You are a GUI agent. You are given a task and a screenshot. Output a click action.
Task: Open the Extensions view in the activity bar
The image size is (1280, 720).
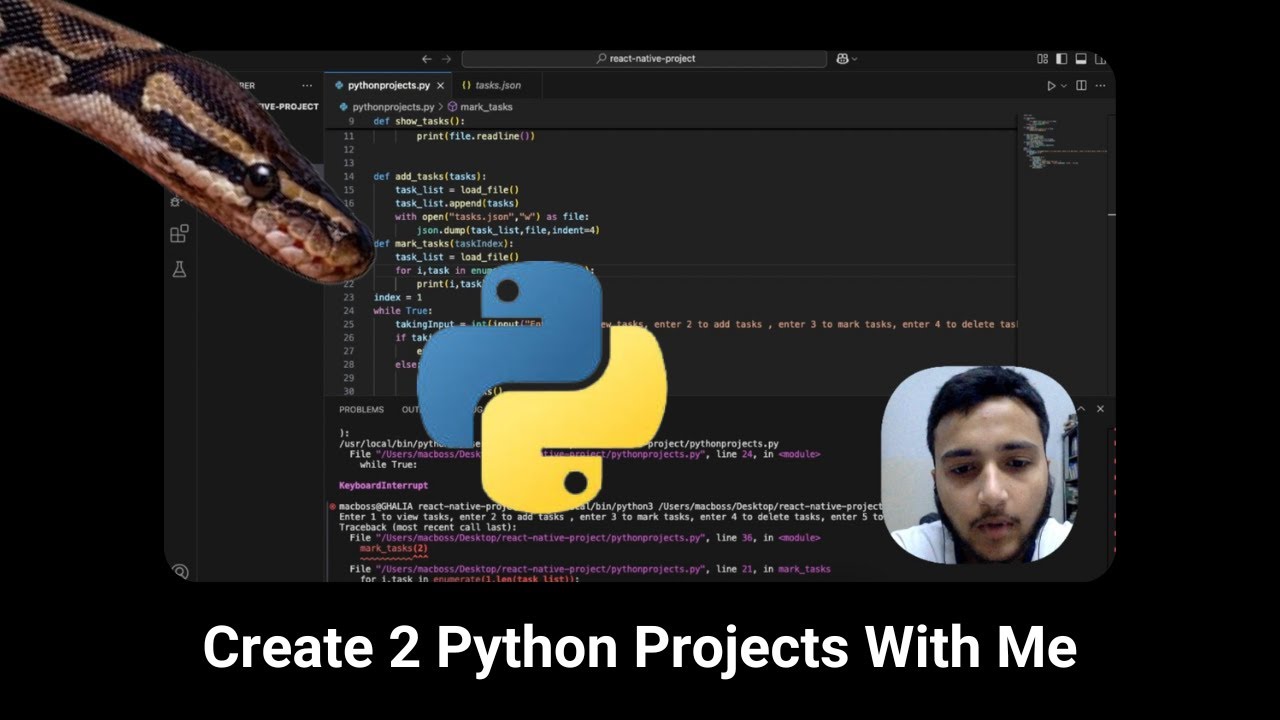click(x=179, y=234)
